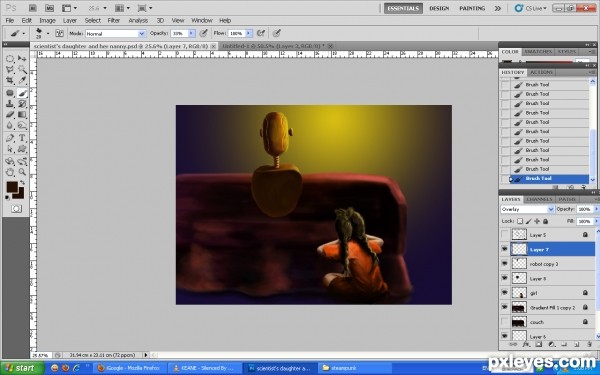Select the Polygonal Lasso tool
Screen dimensions: 600x375
[10, 69]
